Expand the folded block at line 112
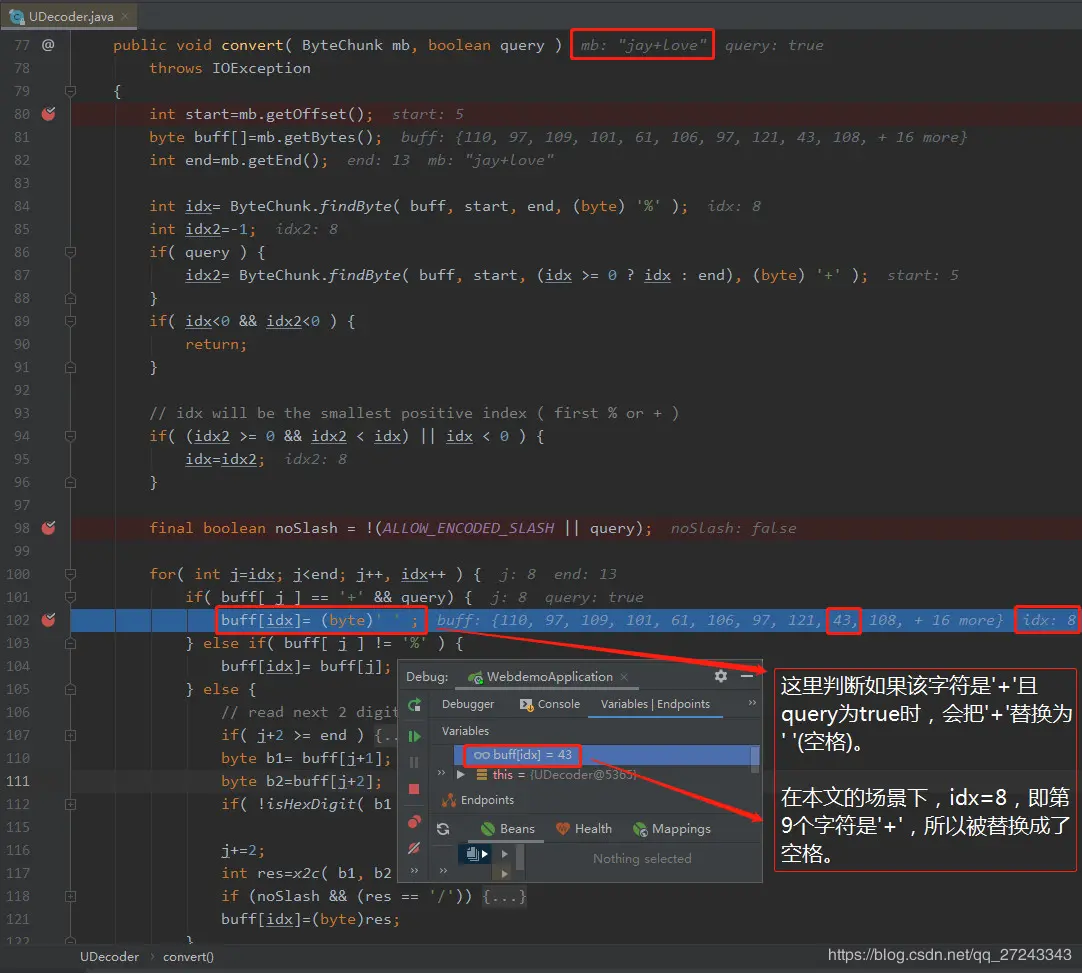 point(70,804)
